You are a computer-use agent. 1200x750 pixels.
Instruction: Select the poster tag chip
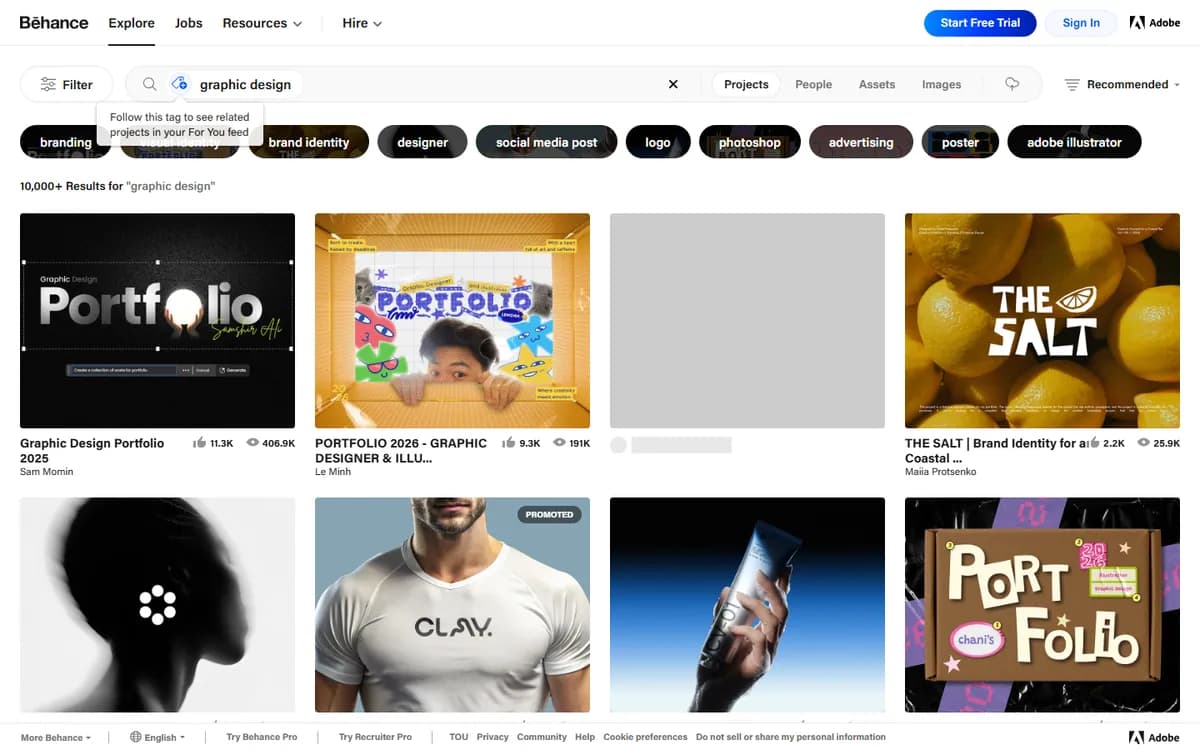(x=960, y=142)
